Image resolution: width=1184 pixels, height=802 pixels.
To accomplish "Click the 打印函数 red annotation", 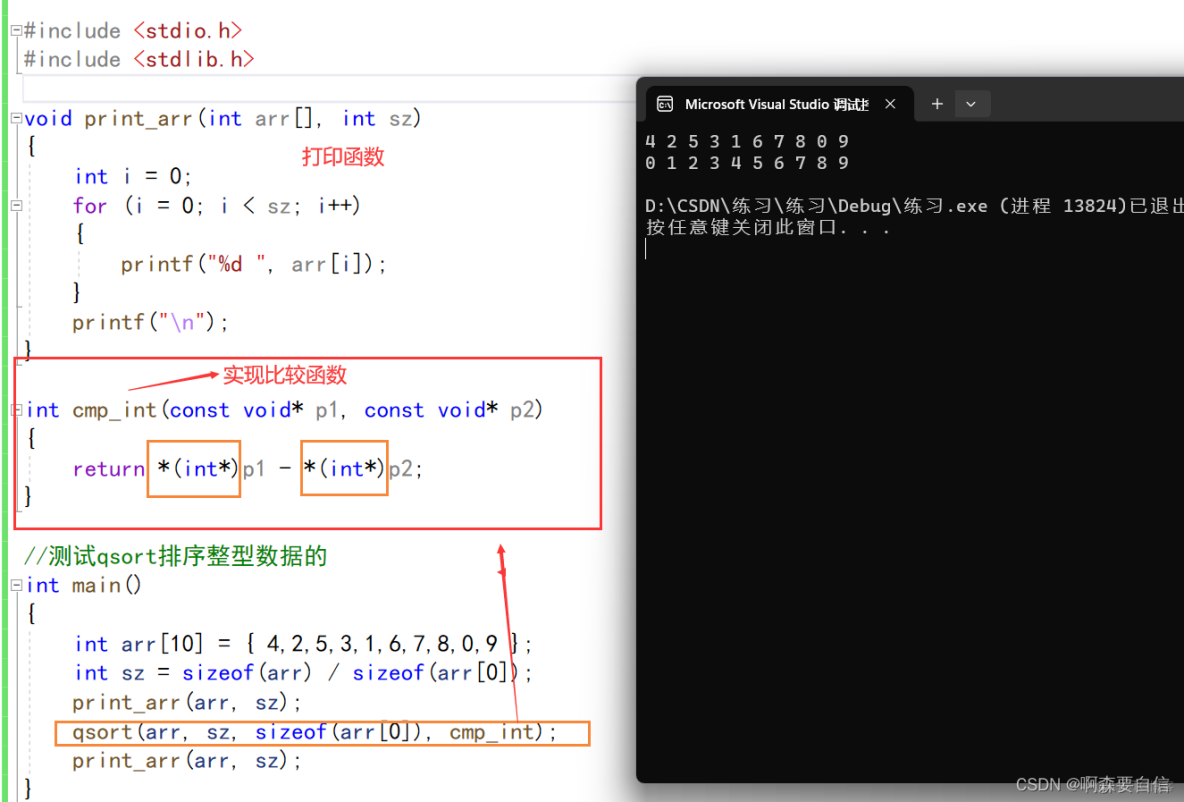I will pos(343,156).
